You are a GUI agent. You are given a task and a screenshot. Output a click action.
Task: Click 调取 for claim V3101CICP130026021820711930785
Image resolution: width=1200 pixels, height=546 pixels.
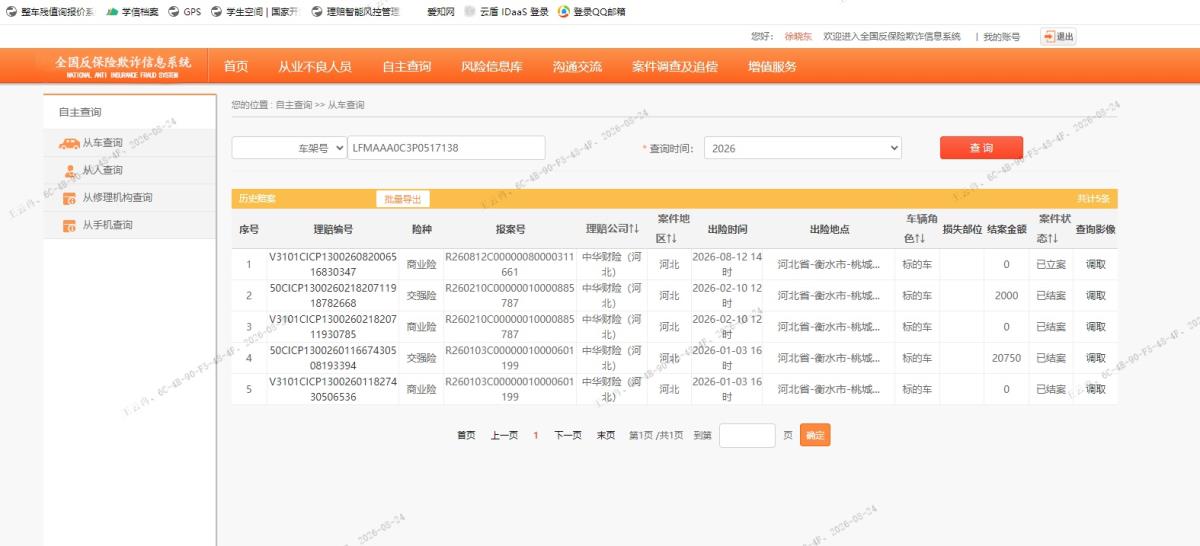(1096, 327)
